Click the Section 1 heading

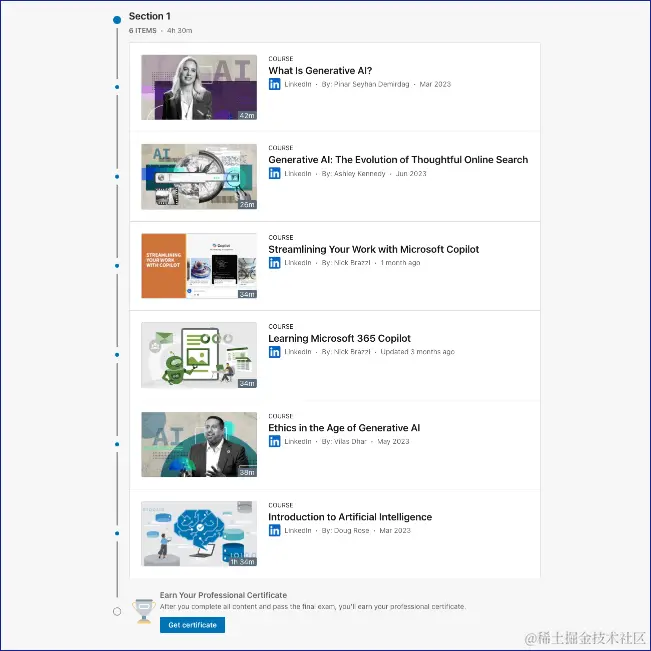149,16
